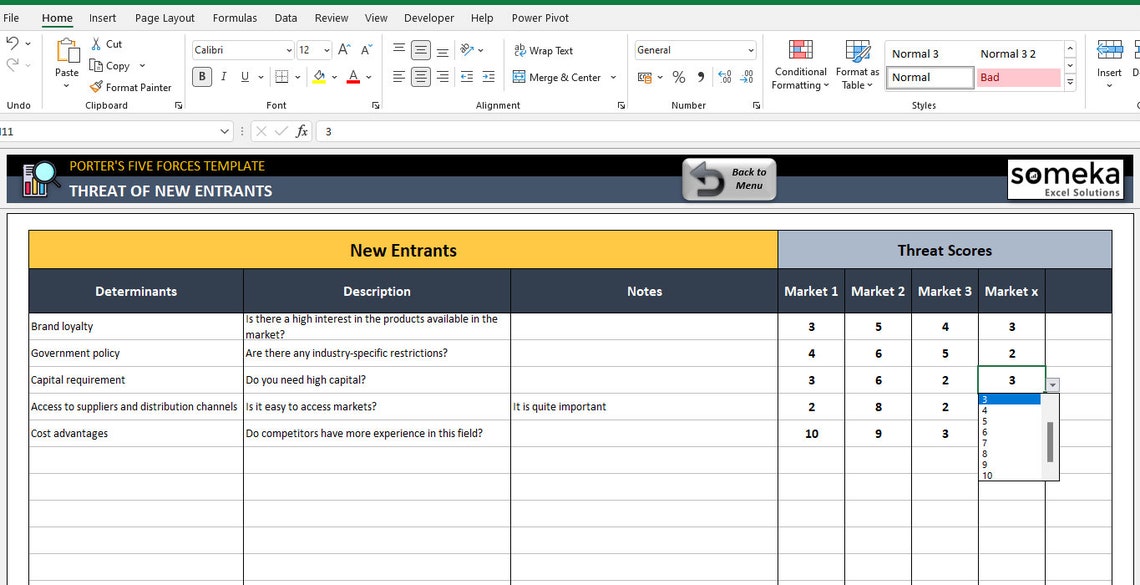
Task: Open the General number format dropdown
Action: 752,50
